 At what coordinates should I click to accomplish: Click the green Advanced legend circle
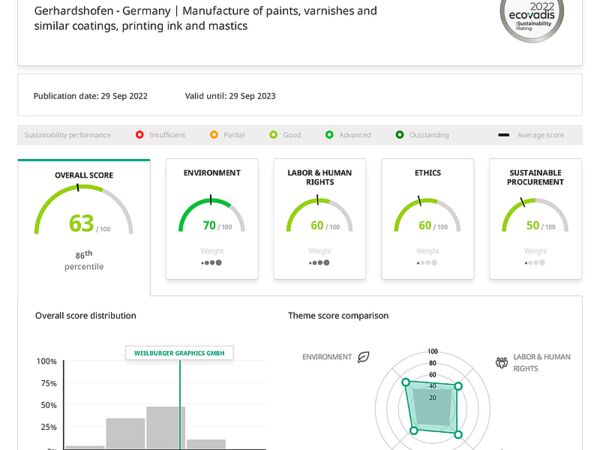[x=329, y=135]
